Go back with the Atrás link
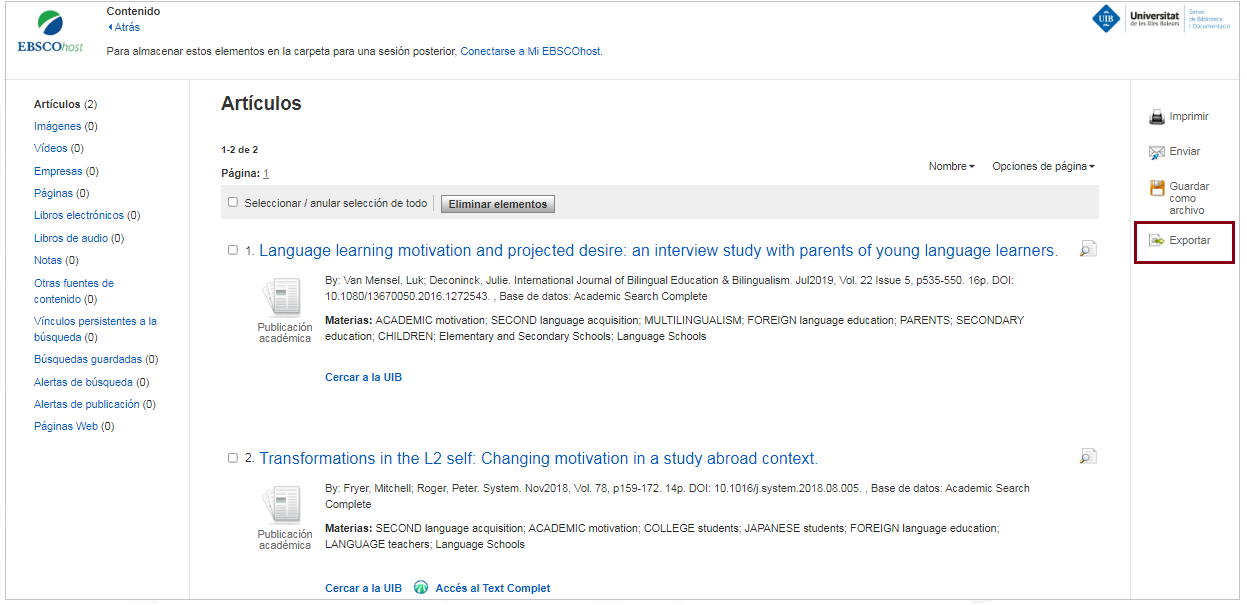The height and width of the screenshot is (605, 1247). pos(124,27)
